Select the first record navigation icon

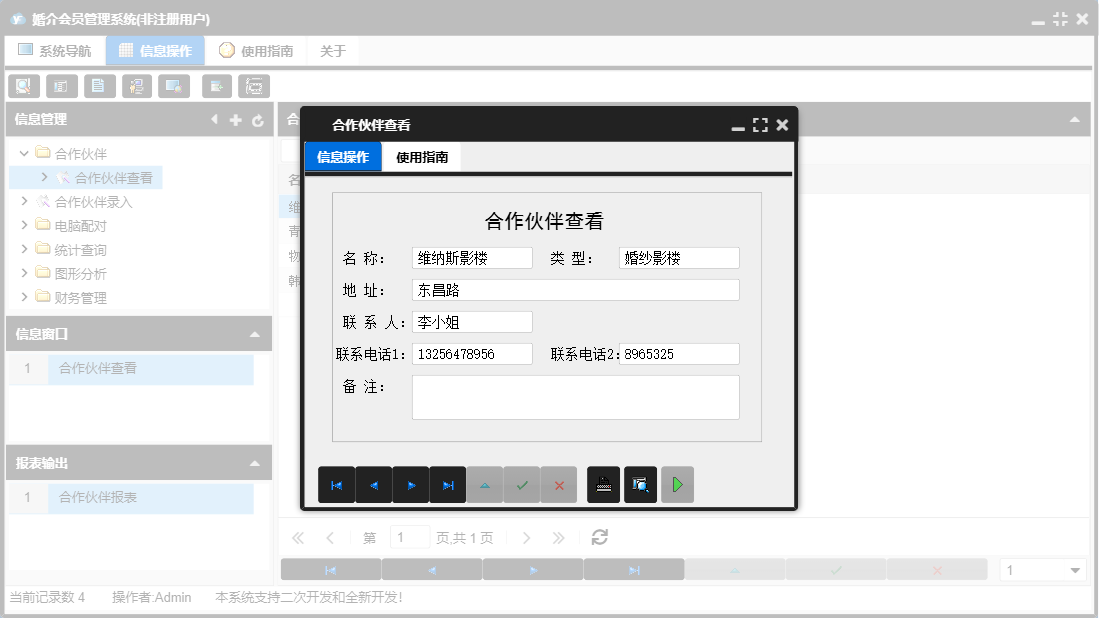pyautogui.click(x=337, y=485)
